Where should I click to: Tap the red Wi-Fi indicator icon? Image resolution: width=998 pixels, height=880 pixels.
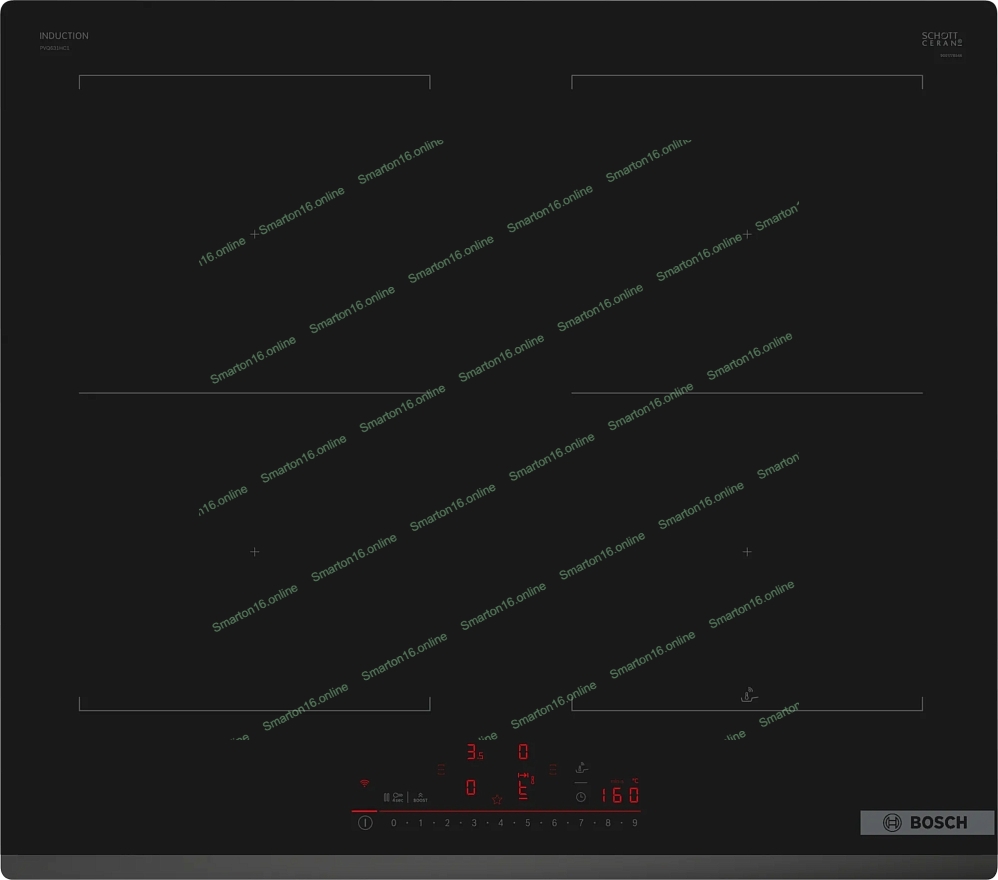click(x=365, y=783)
